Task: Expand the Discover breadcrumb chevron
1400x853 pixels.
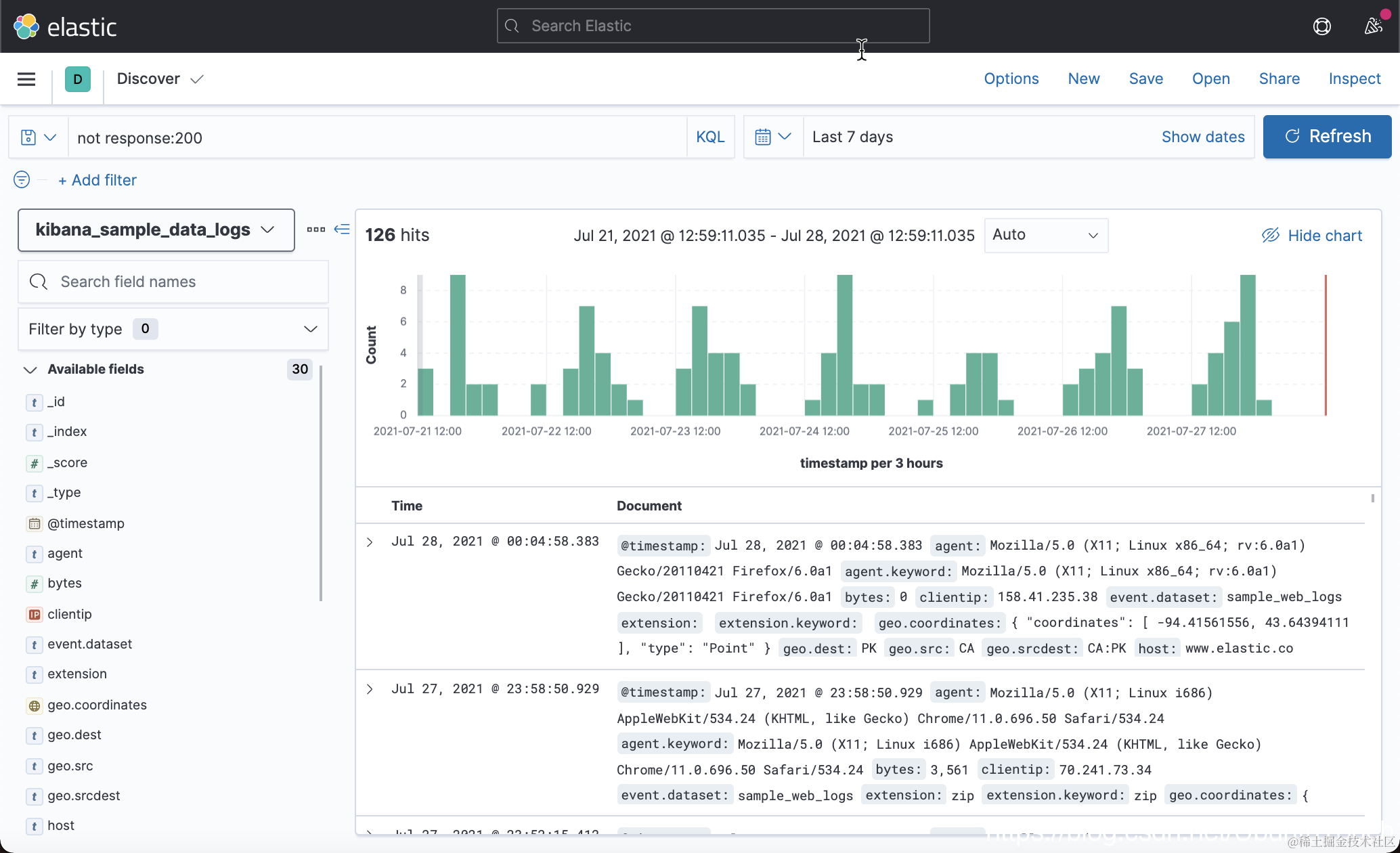Action: point(197,79)
